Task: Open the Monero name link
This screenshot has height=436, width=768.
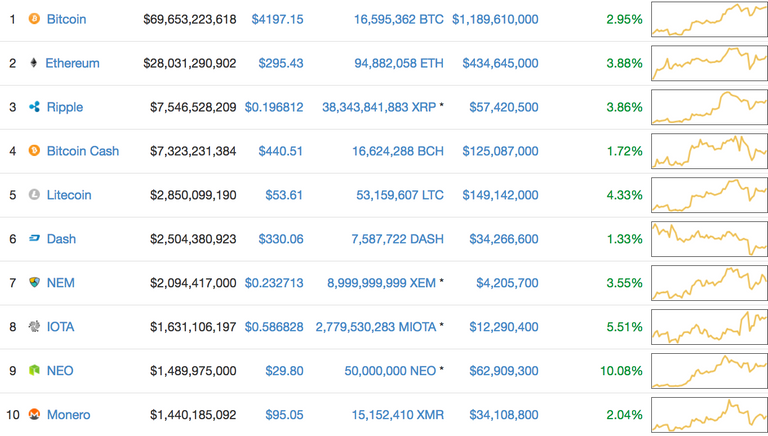Action: [x=69, y=415]
